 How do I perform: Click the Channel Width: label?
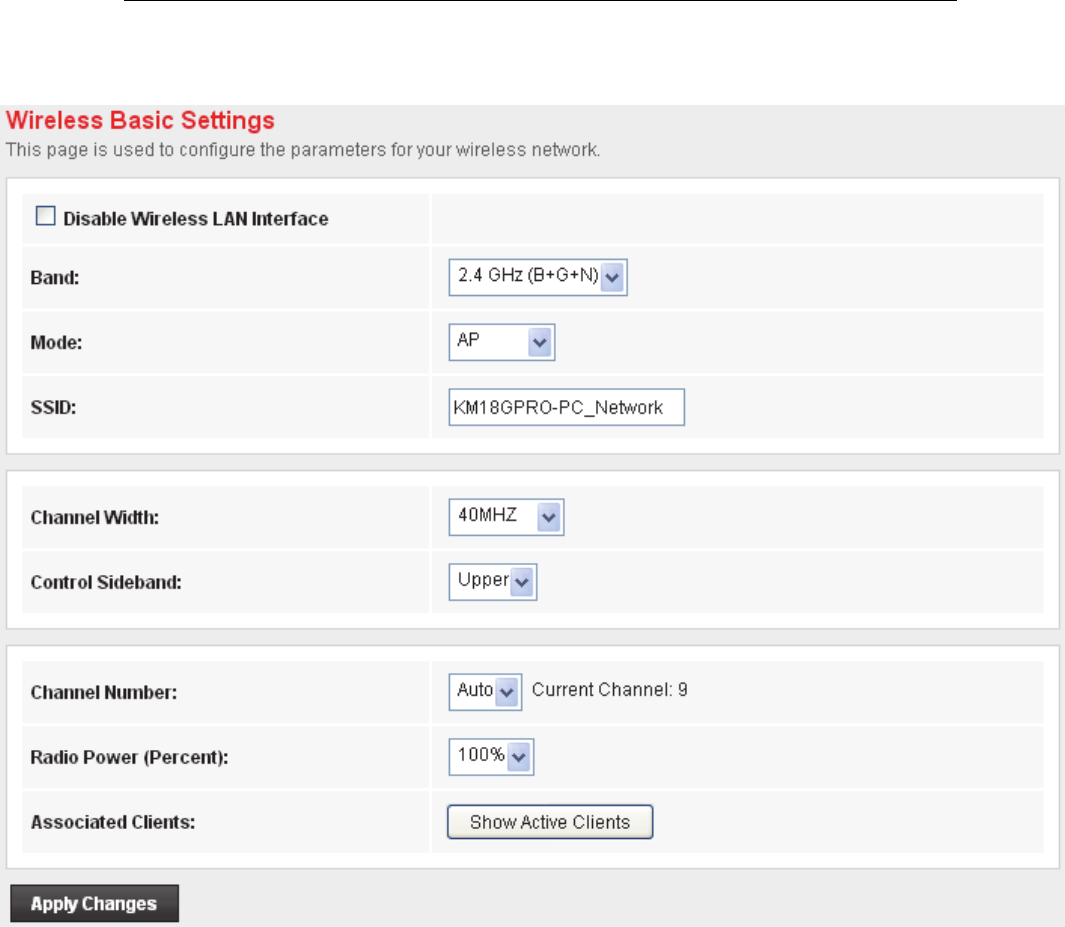point(95,518)
